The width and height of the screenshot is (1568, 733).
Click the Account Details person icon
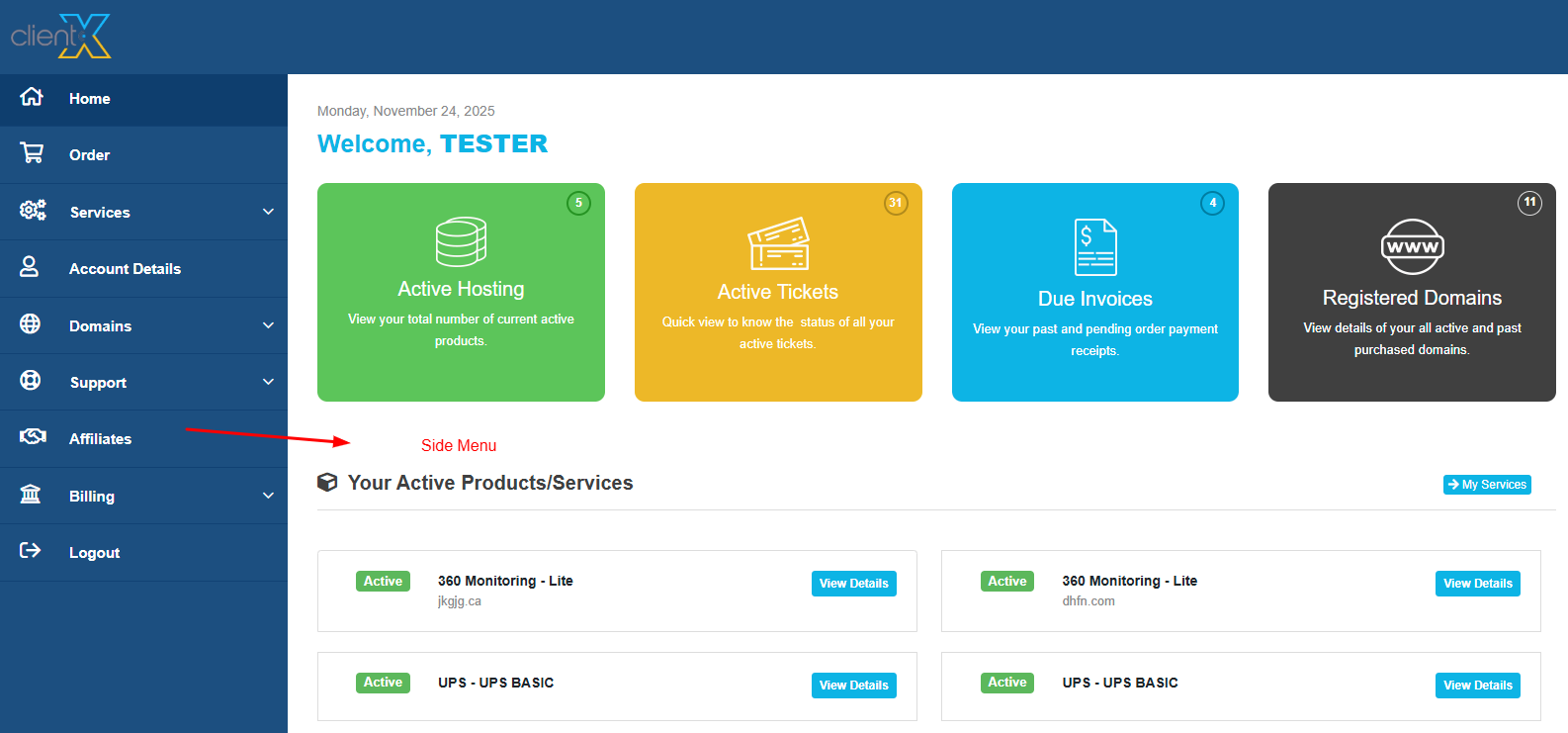point(30,267)
